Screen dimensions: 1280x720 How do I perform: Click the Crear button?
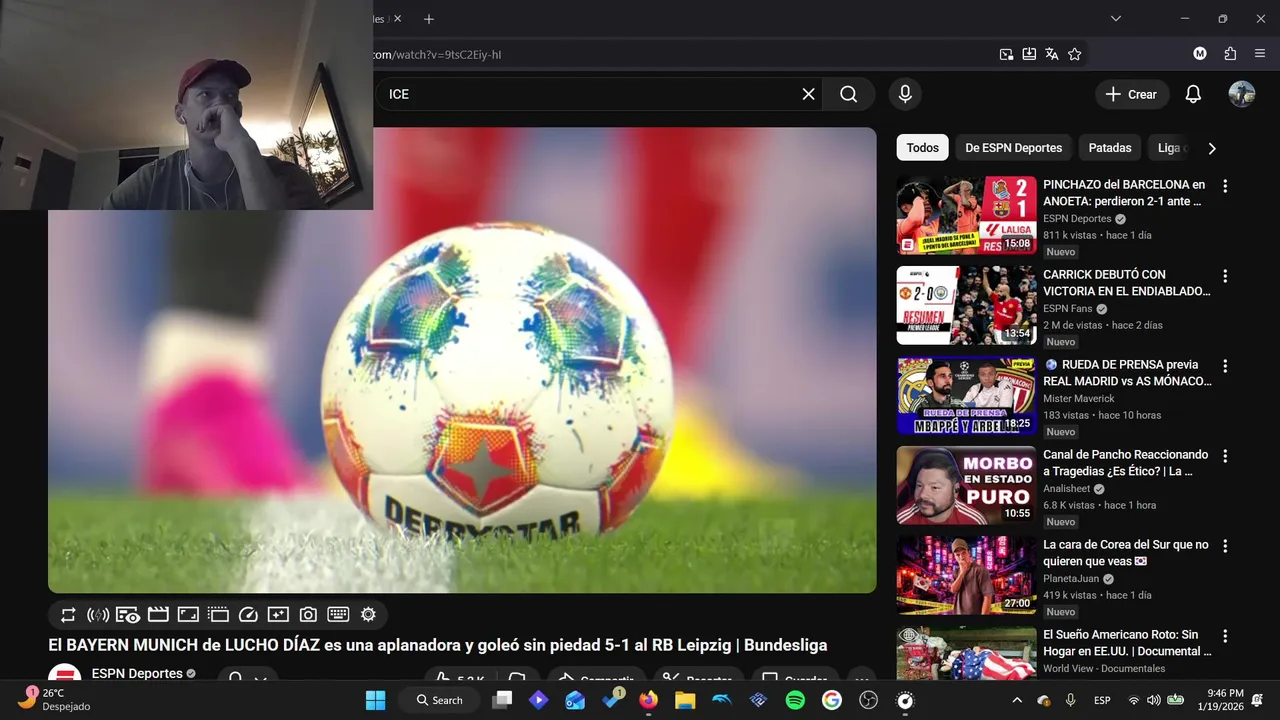[1132, 94]
